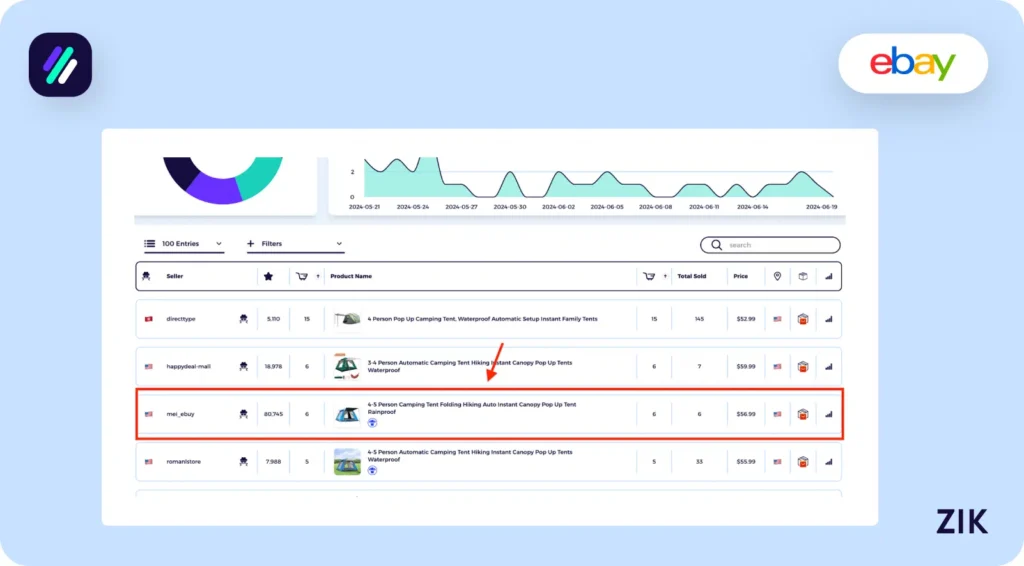Open the 4 Person Pop Up Camping Tent listing

click(482, 319)
